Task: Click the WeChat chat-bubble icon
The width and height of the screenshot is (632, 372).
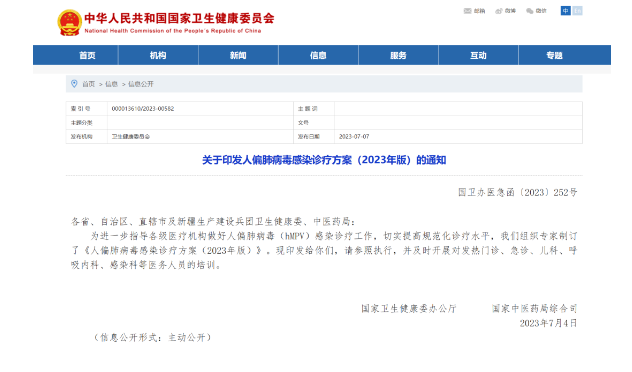Action: [530, 11]
